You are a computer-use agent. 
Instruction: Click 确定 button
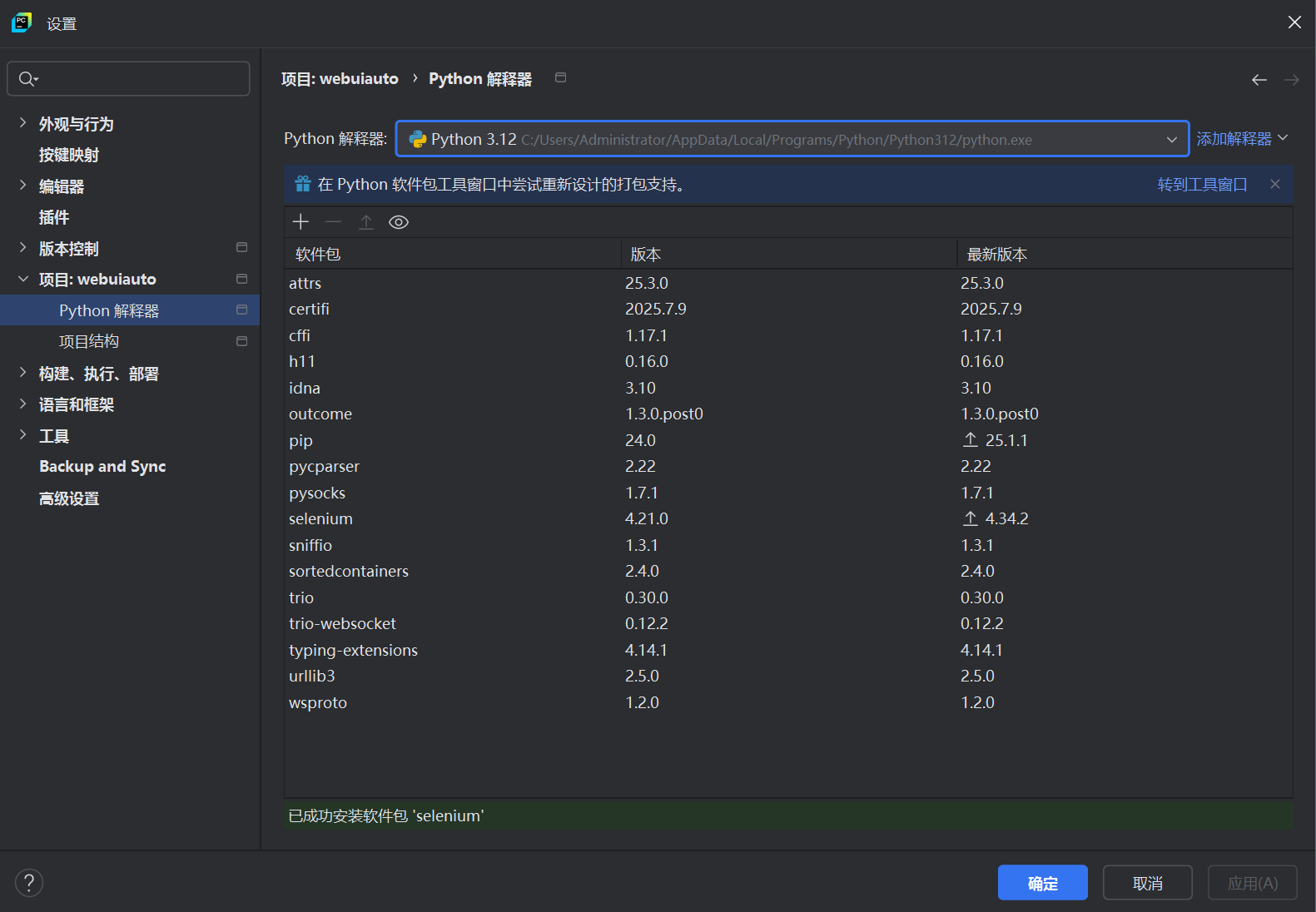pos(1042,883)
